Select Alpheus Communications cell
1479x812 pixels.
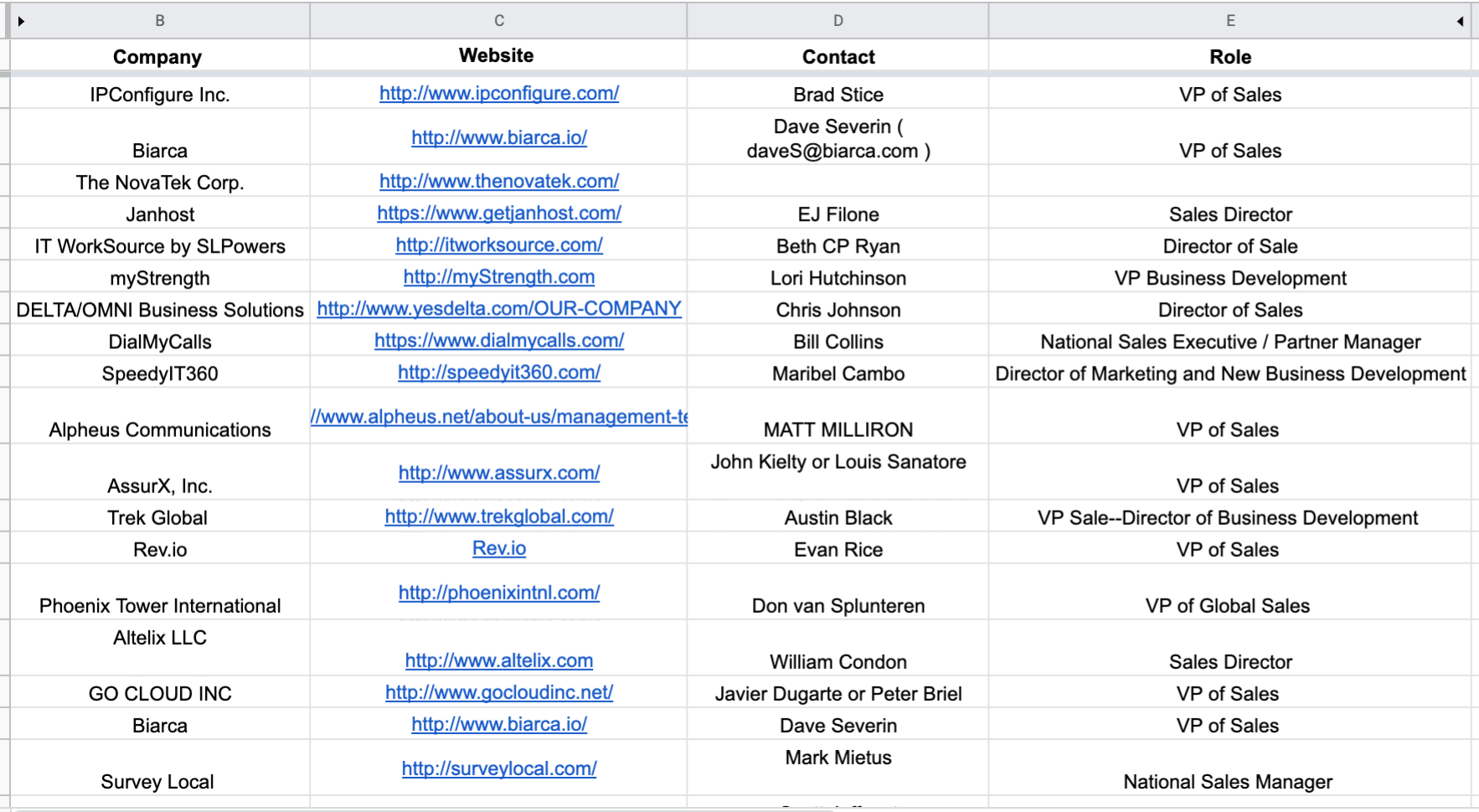[x=160, y=416]
